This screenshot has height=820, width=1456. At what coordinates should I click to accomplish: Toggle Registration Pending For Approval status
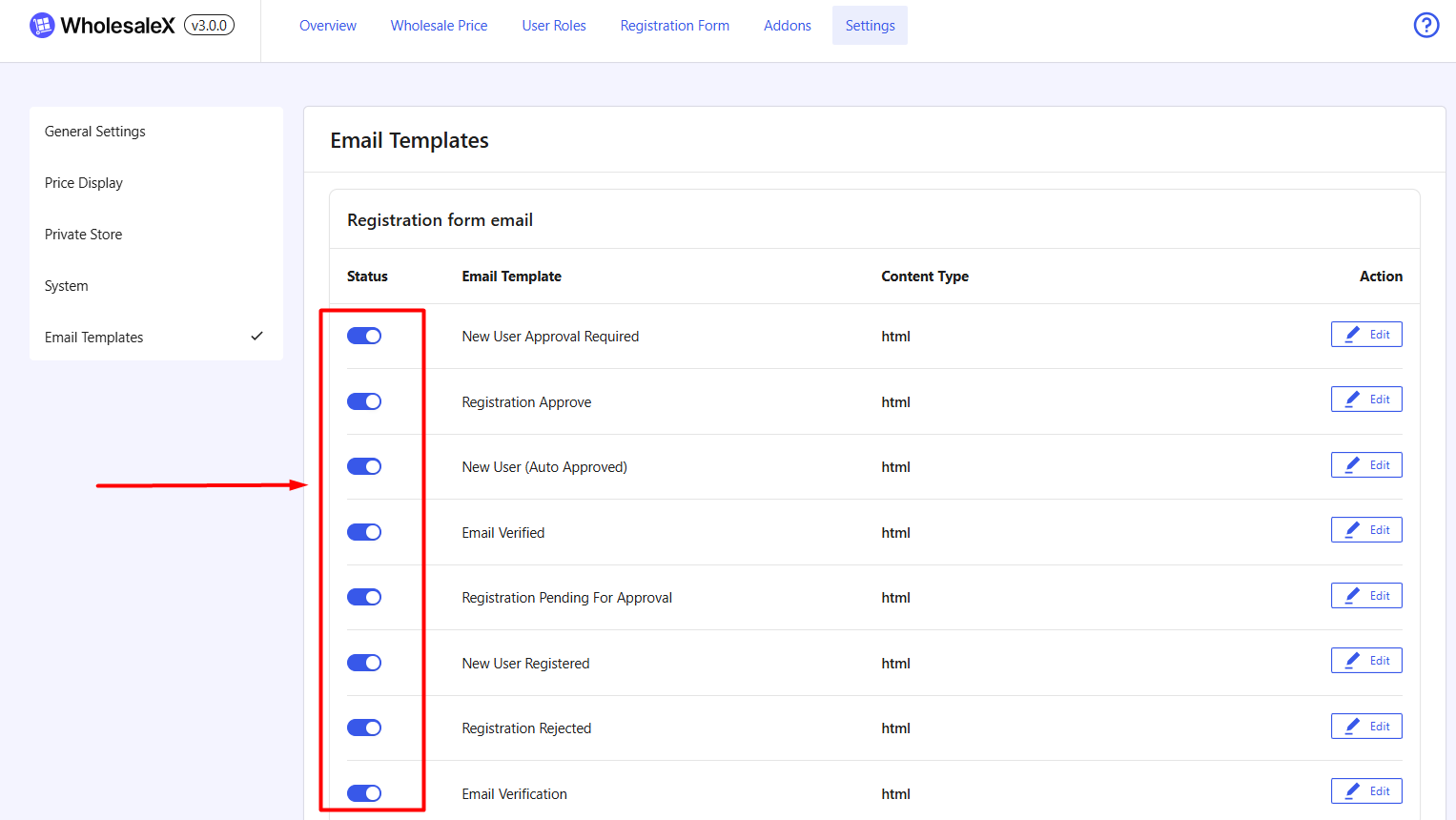click(364, 597)
